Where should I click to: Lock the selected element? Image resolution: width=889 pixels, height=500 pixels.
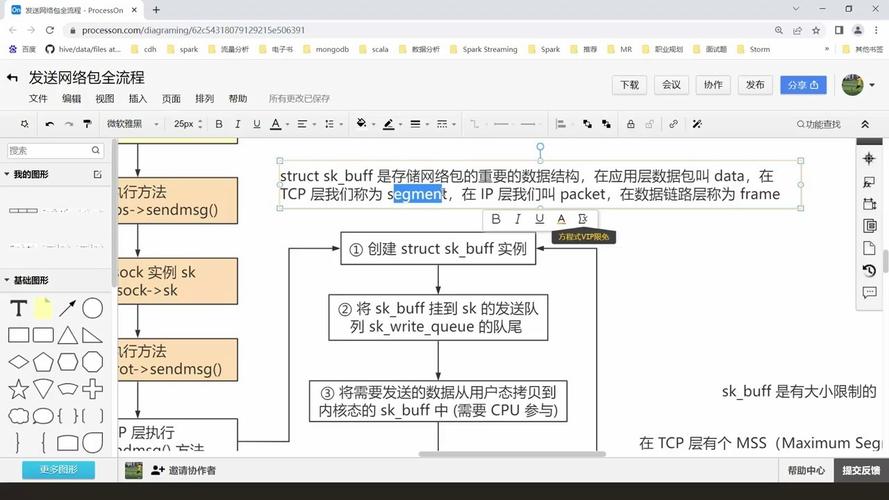coord(630,124)
